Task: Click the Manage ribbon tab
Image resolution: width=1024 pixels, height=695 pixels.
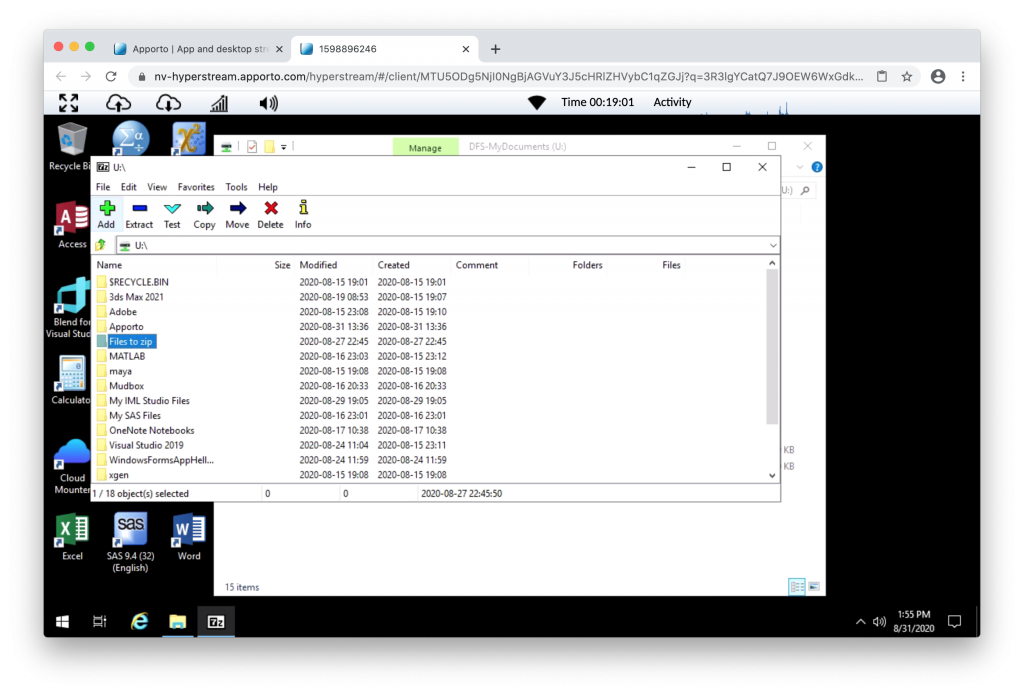Action: click(425, 148)
